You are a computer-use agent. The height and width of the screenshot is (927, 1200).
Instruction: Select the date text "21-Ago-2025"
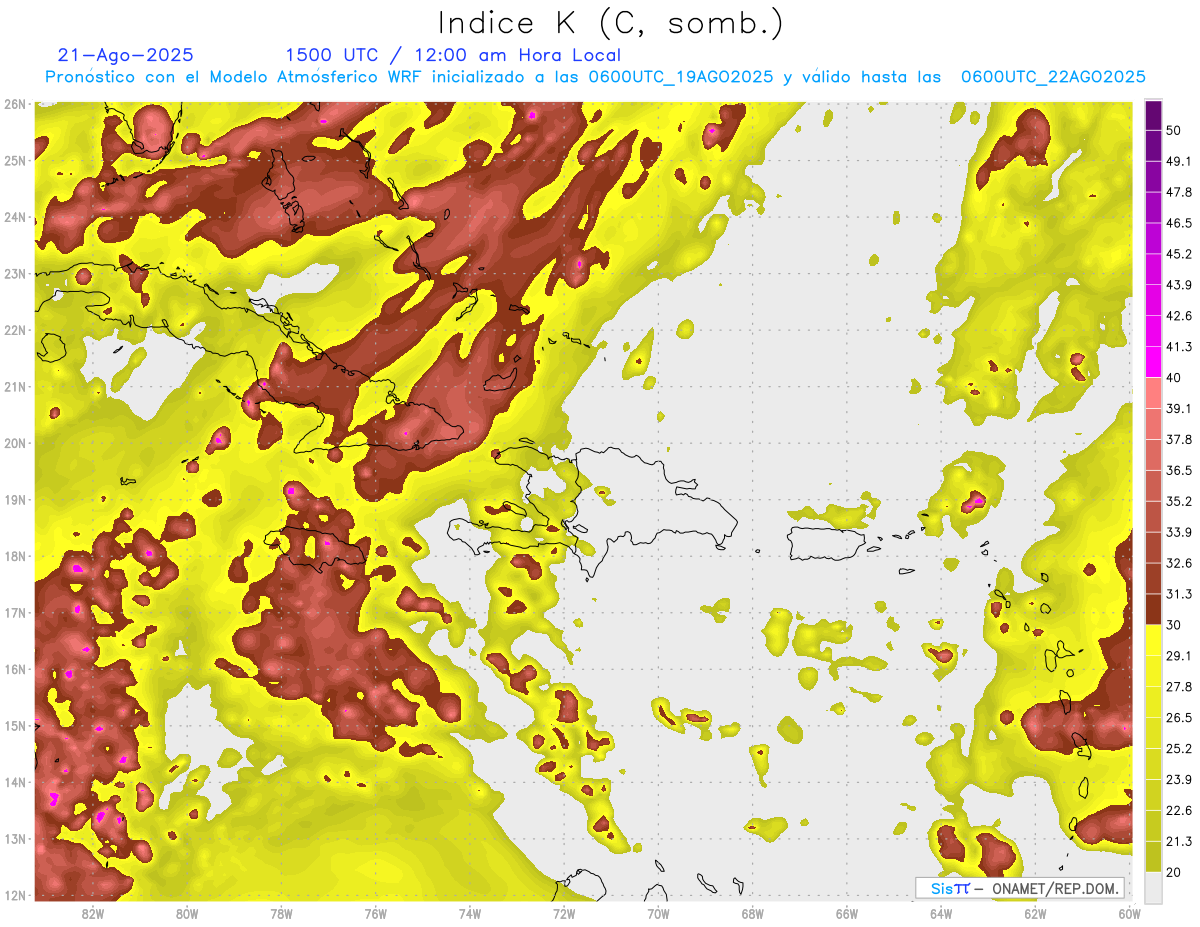(x=126, y=55)
